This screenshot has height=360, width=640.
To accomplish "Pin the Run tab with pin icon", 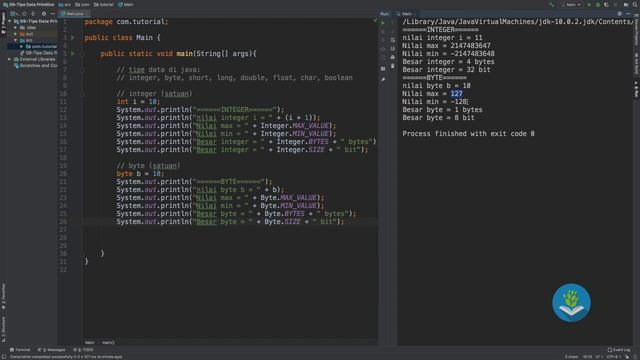I will (383, 79).
